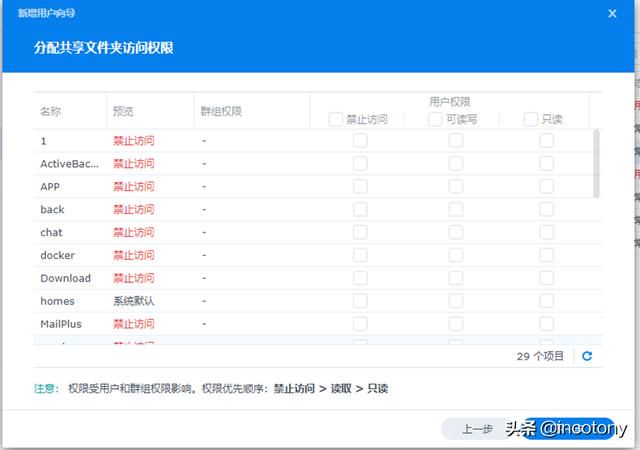The image size is (640, 450).
Task: Select the Download folder name
Action: click(66, 278)
